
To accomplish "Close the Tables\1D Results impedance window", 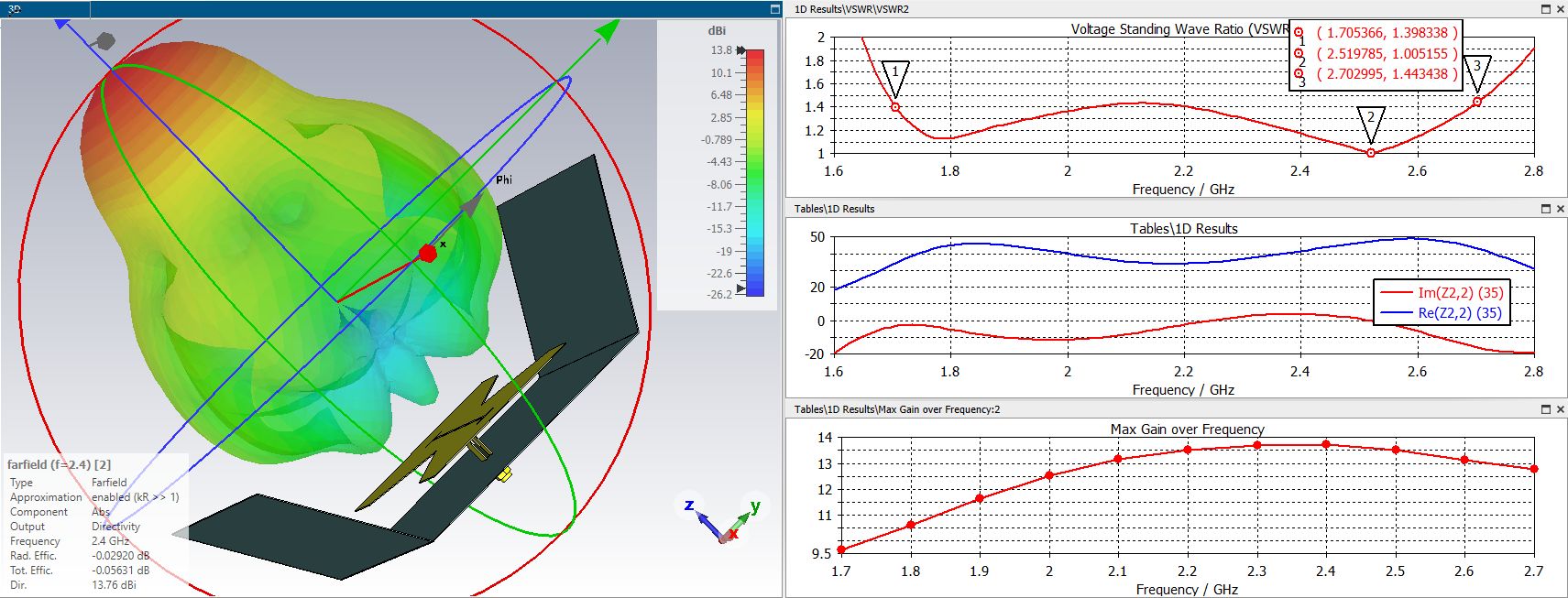I will pos(1561,209).
